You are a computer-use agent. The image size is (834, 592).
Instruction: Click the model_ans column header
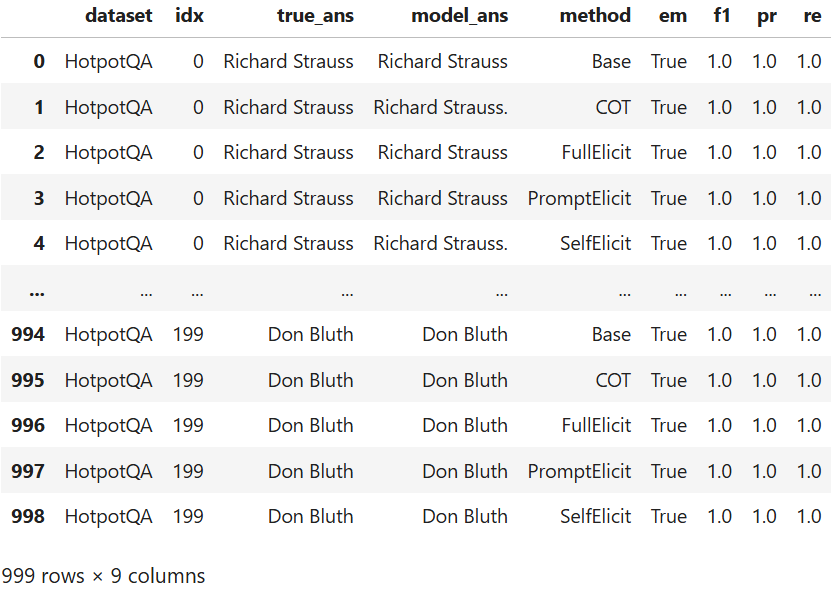459,15
